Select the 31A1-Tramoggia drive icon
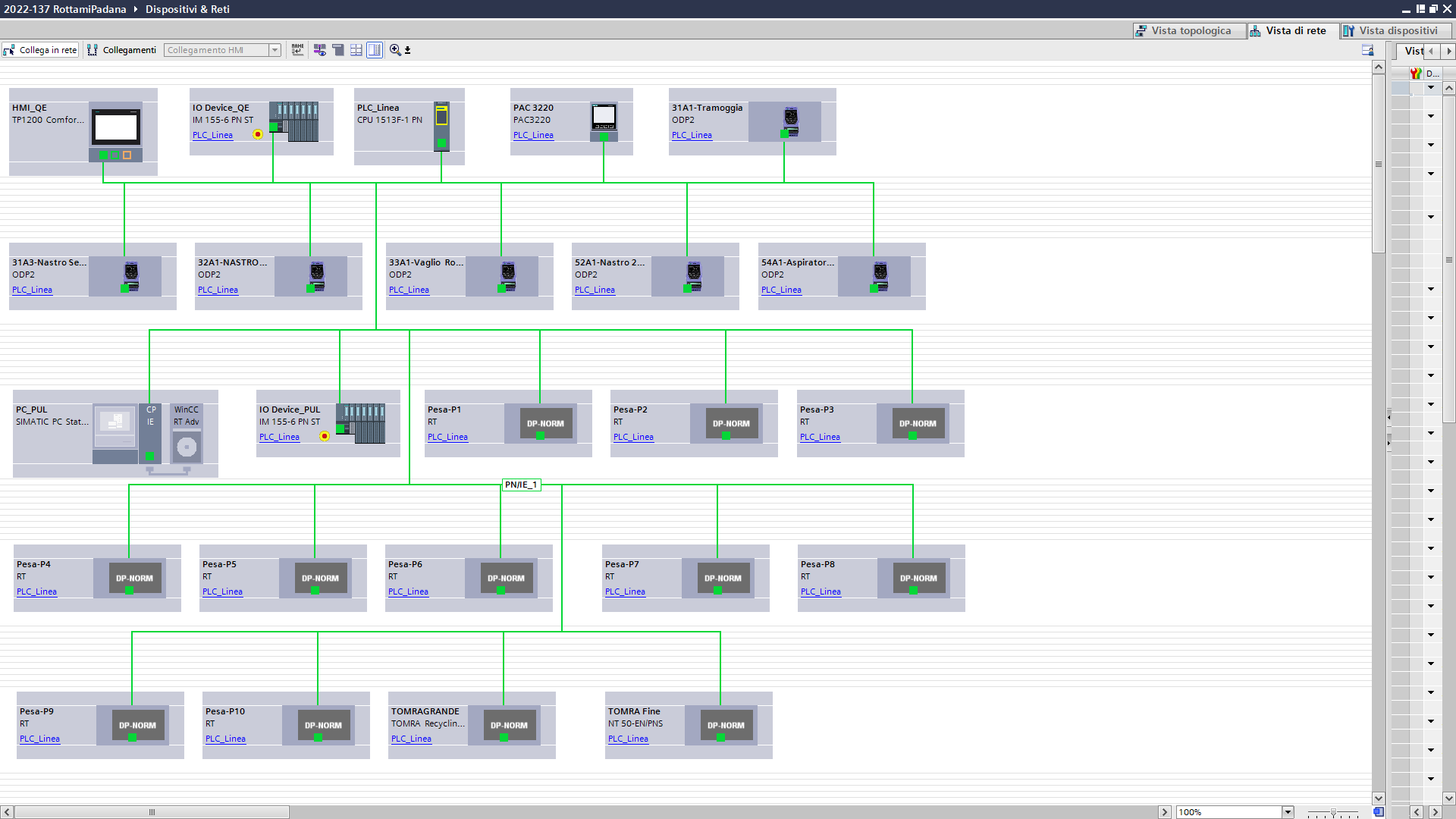The image size is (1456, 819). pyautogui.click(x=789, y=121)
